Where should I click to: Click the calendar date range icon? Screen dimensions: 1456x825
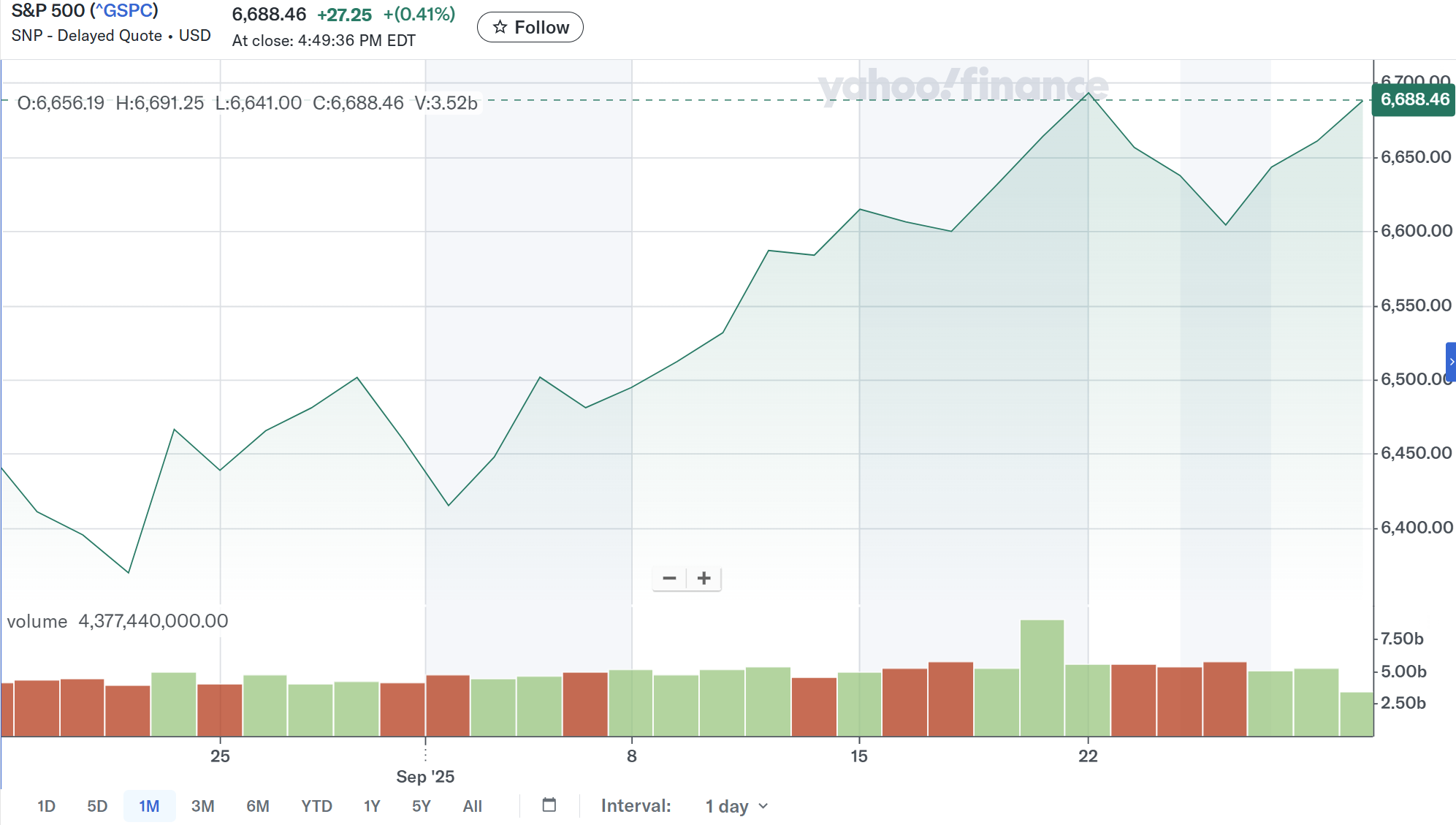549,805
